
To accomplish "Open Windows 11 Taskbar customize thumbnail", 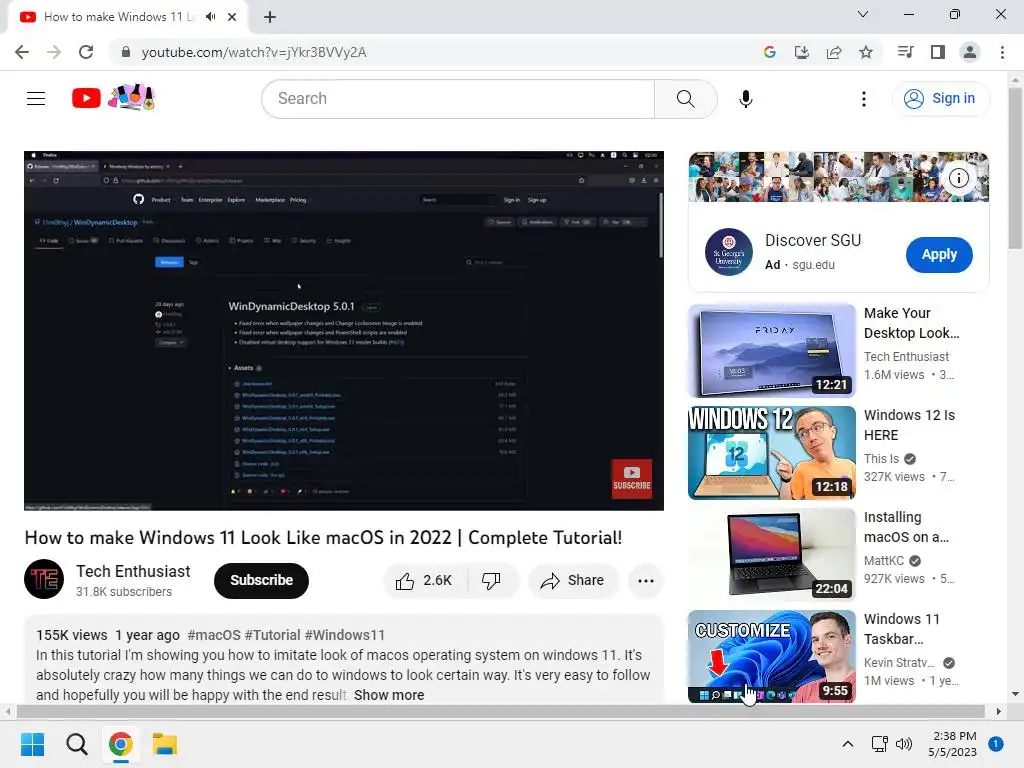I will [771, 656].
